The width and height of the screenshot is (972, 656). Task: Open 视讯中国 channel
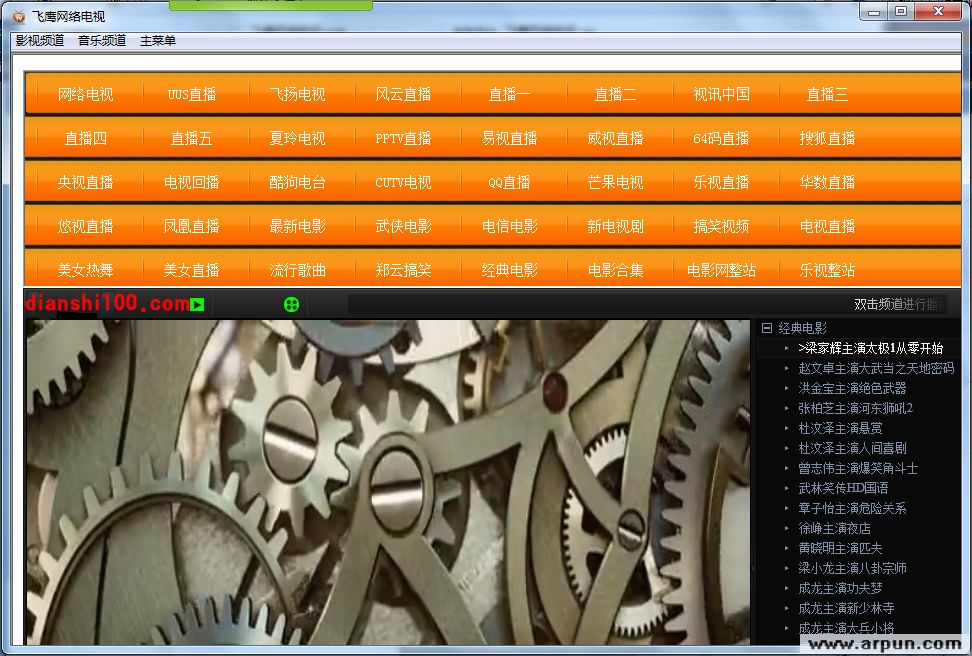click(x=722, y=94)
